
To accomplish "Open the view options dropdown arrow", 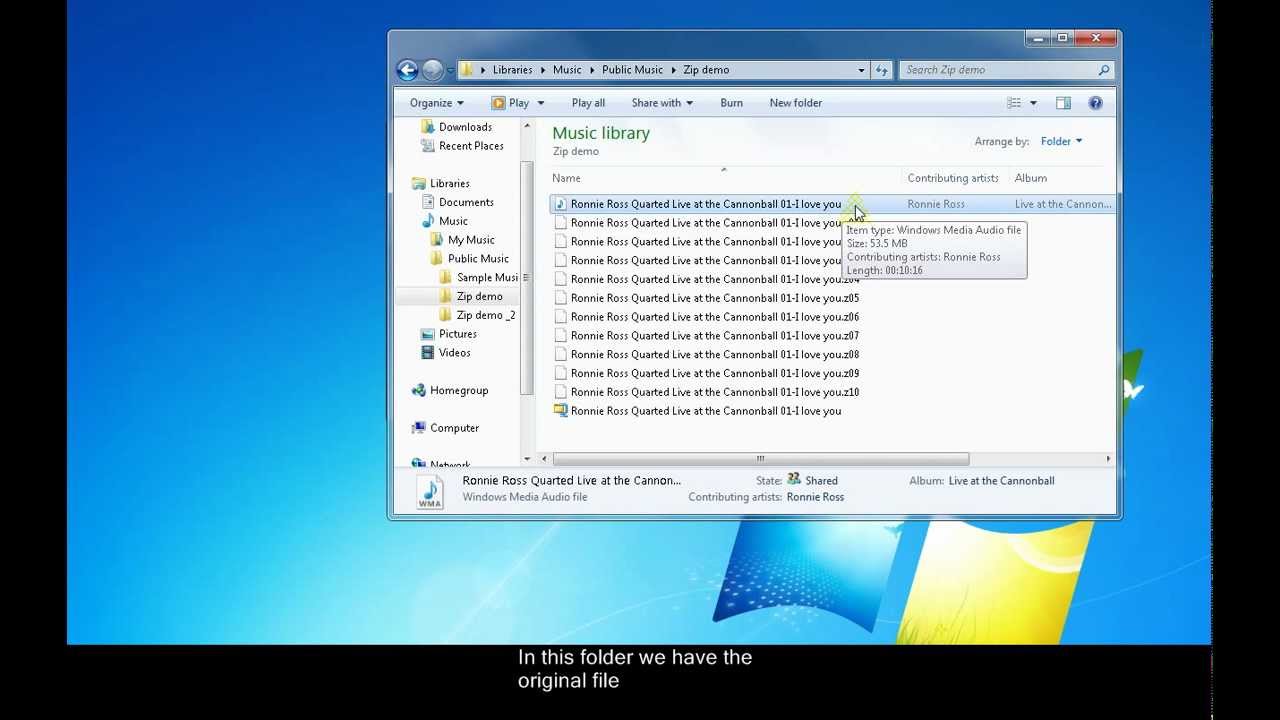I will tap(1033, 103).
